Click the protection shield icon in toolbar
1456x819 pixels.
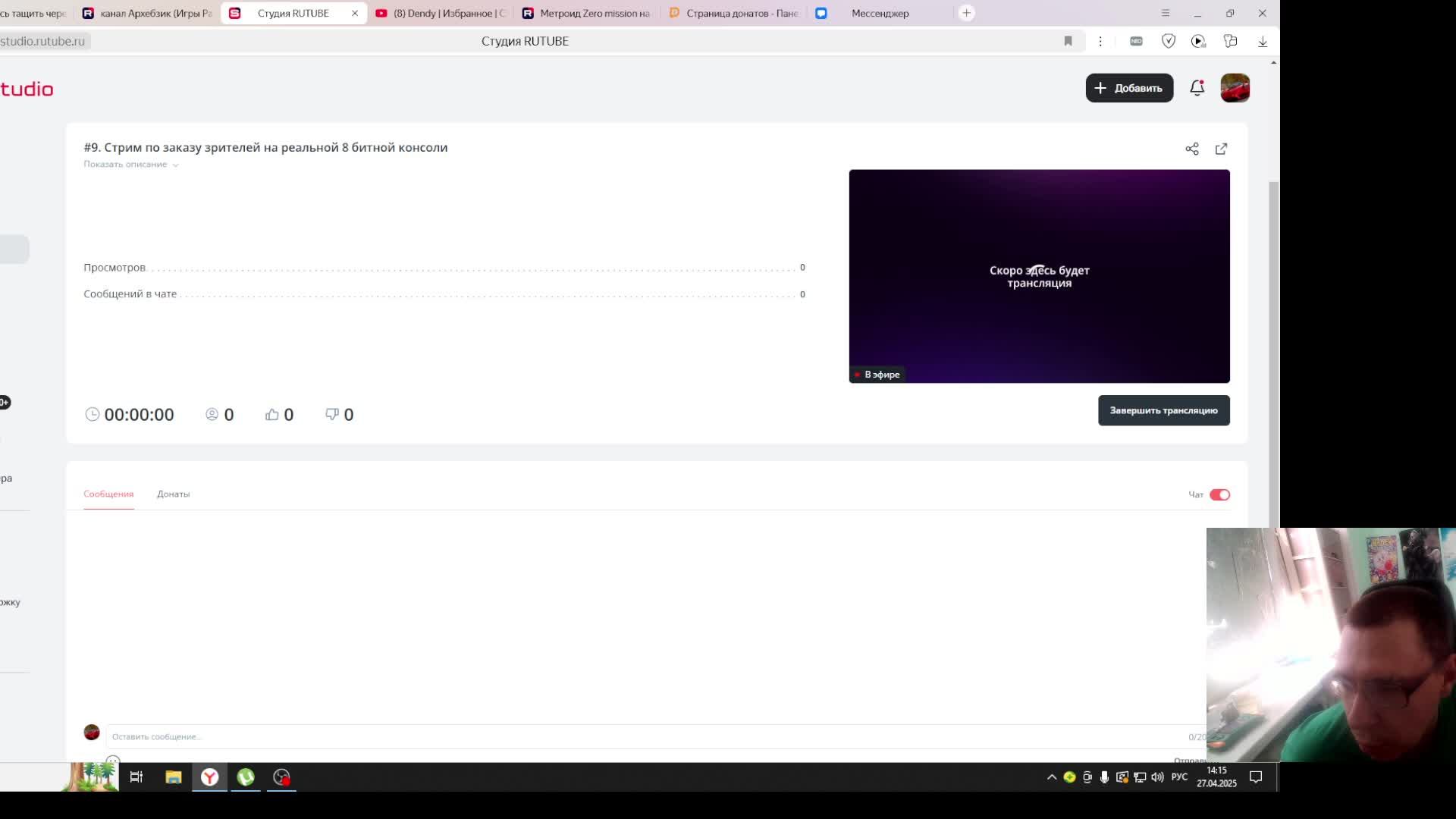coord(1168,41)
